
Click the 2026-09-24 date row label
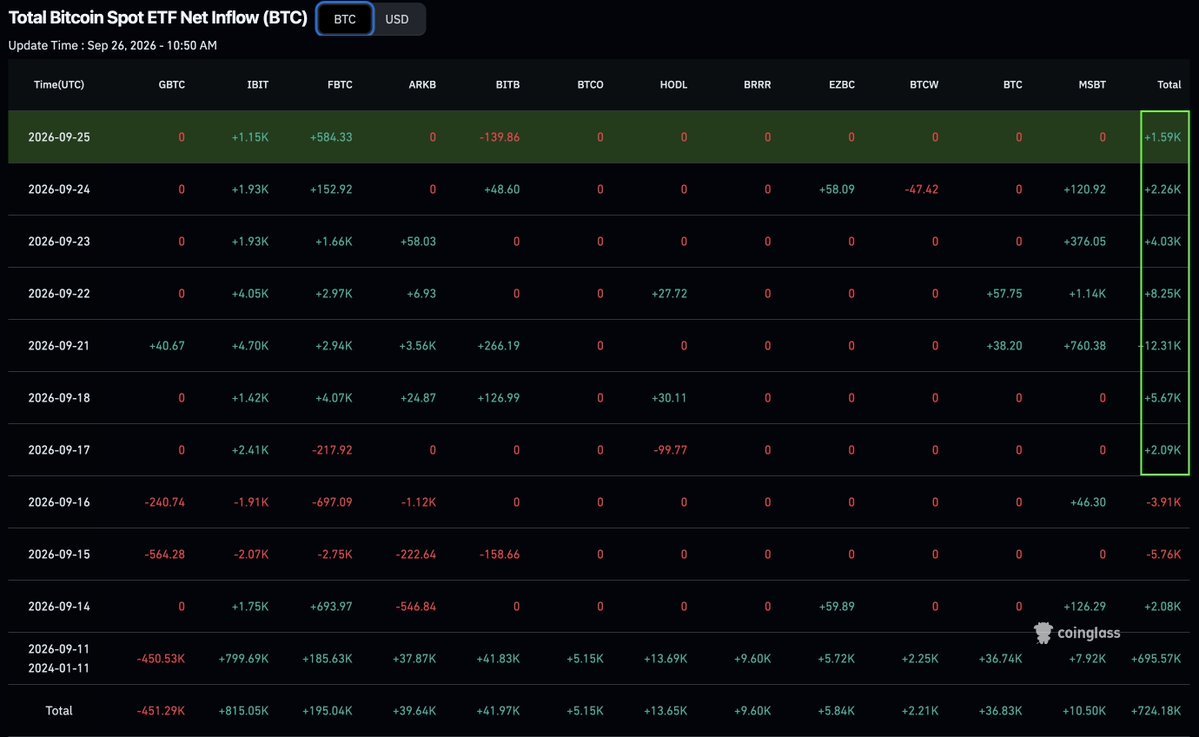coord(59,190)
